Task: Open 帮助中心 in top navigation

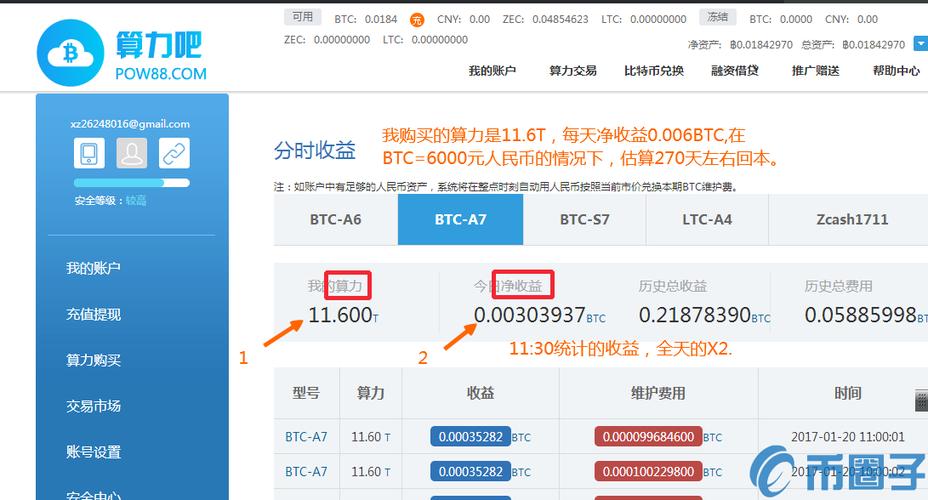Action: point(896,71)
